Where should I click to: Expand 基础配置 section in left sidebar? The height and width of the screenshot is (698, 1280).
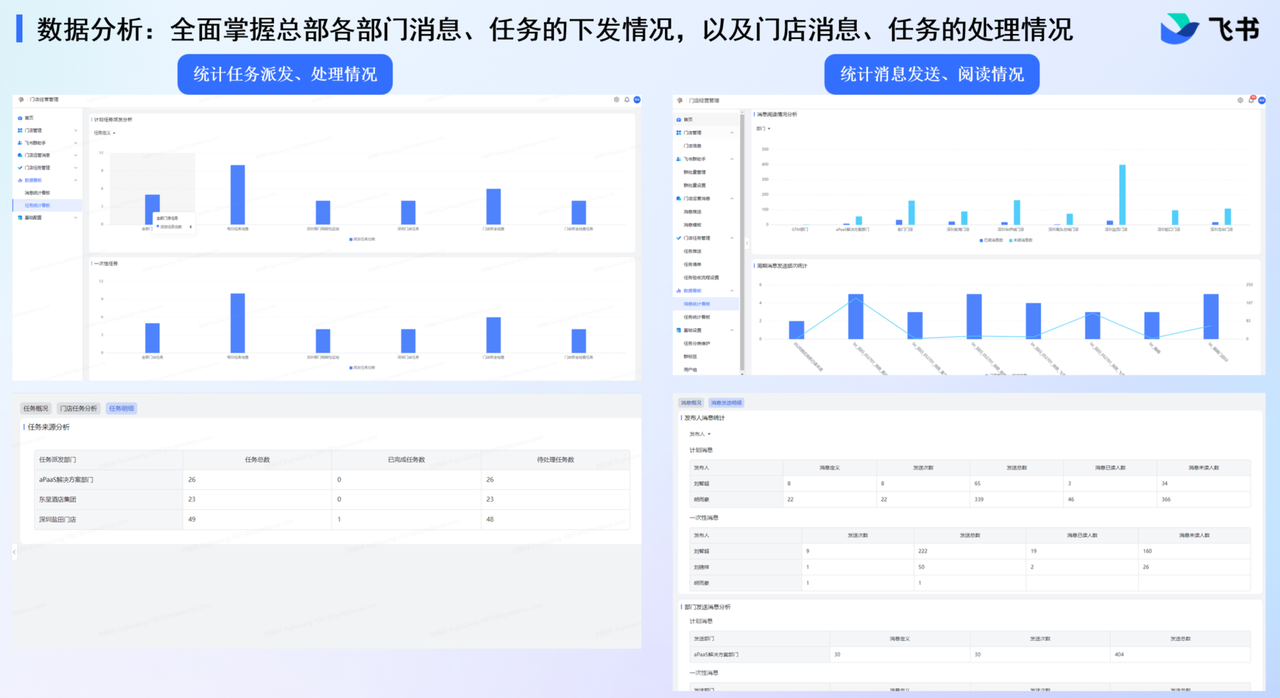pyautogui.click(x=75, y=217)
